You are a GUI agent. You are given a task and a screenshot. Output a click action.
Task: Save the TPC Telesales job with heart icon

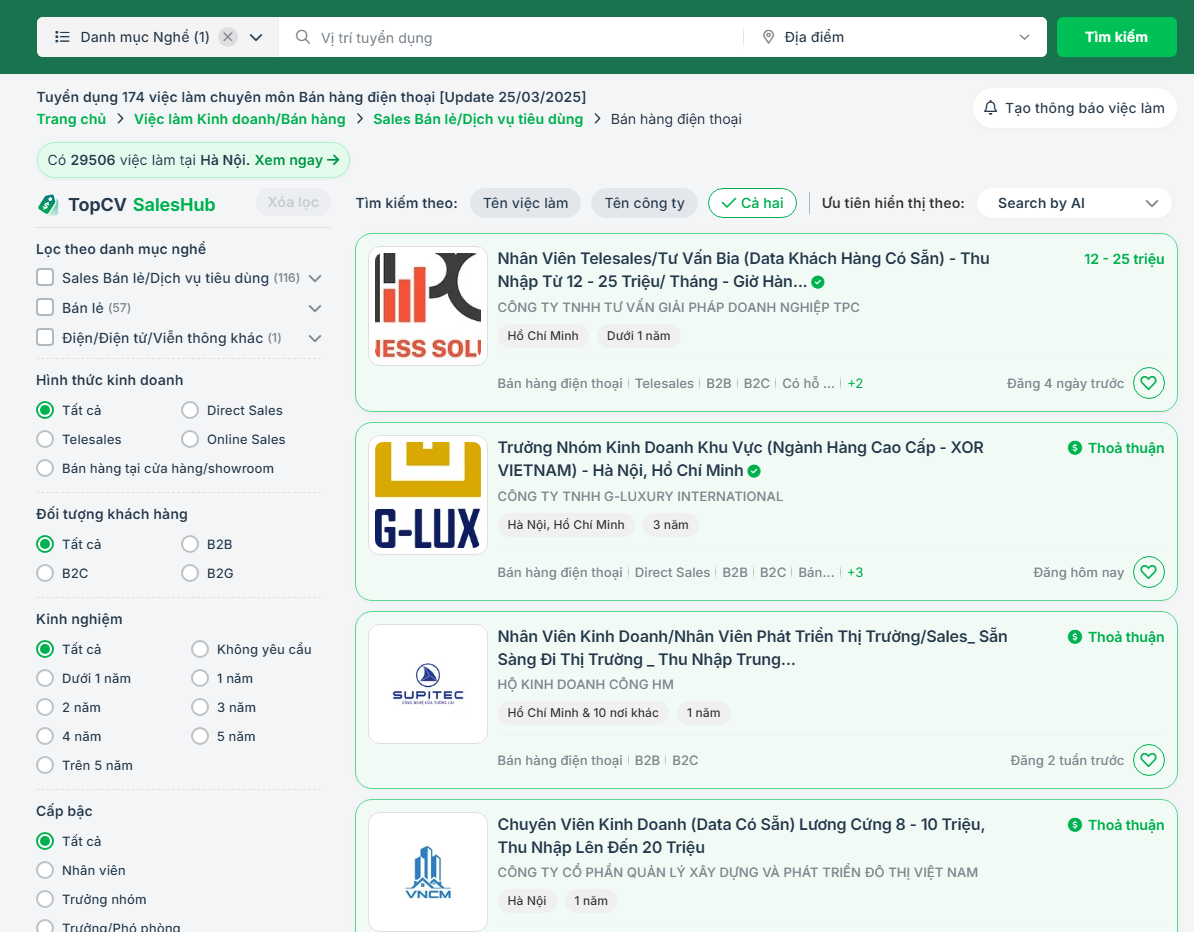click(x=1148, y=383)
